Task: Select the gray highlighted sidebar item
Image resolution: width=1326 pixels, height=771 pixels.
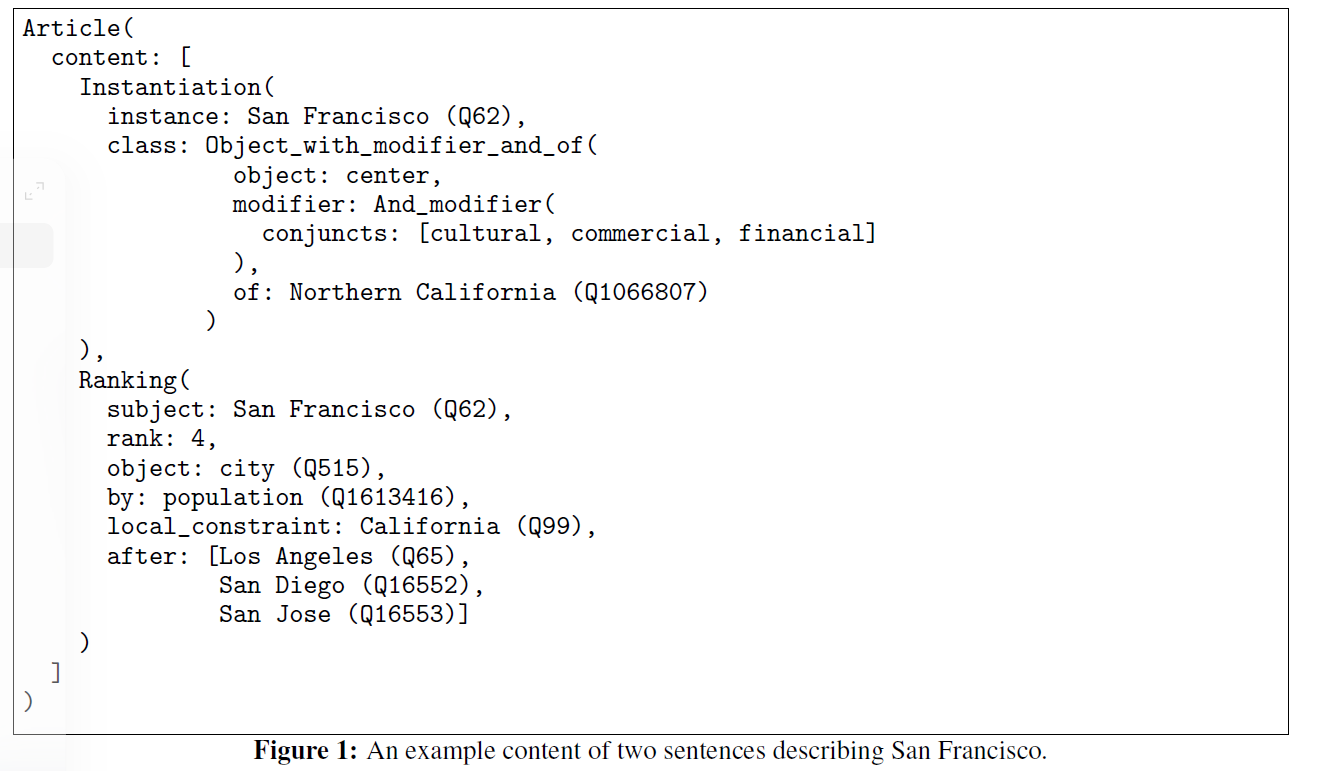Action: (x=26, y=246)
